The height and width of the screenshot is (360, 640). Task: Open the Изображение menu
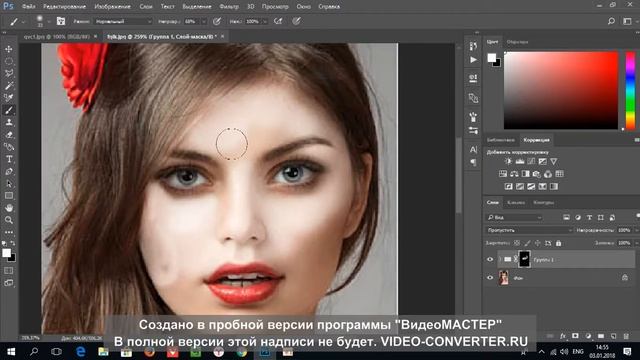point(112,7)
